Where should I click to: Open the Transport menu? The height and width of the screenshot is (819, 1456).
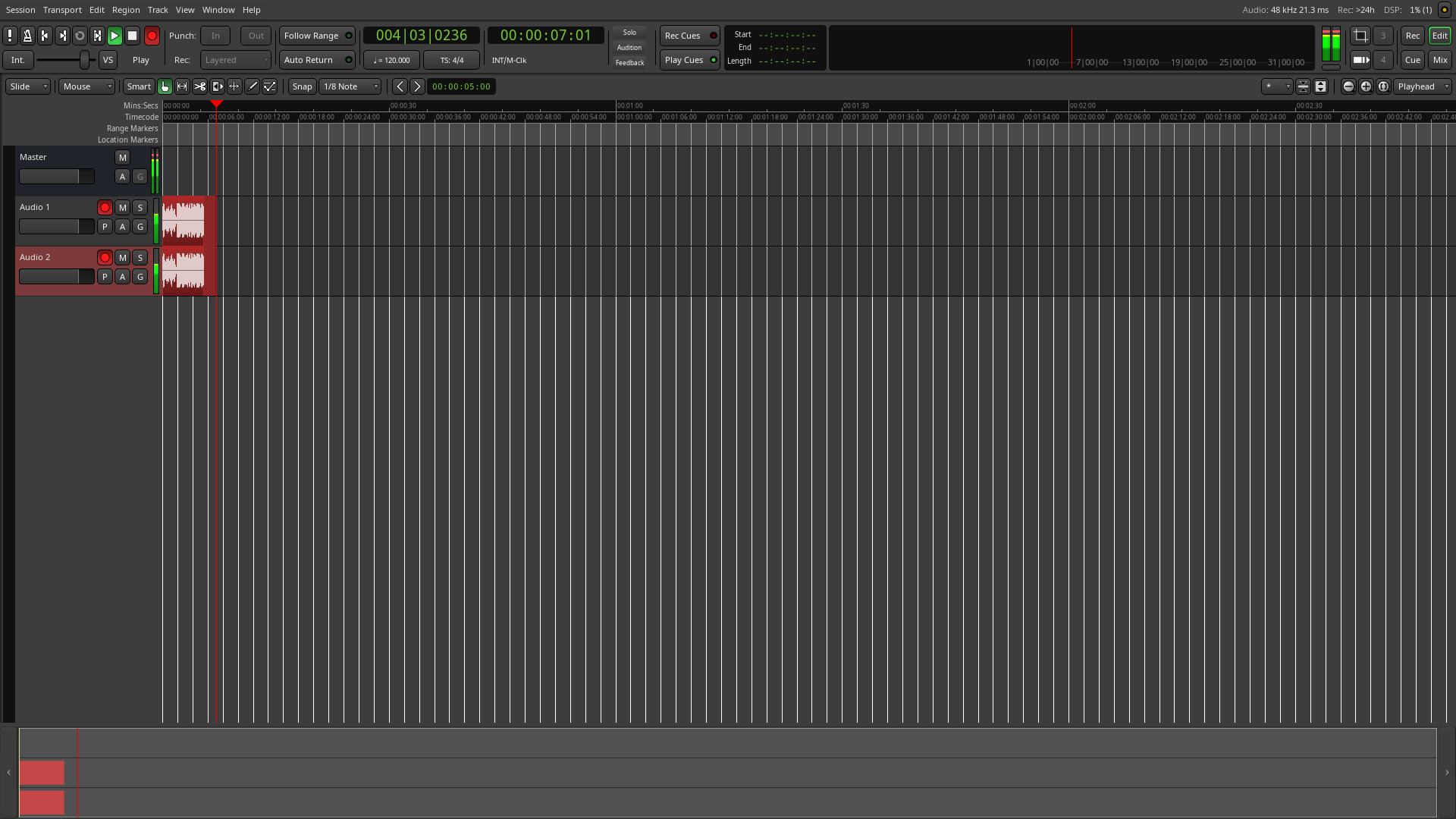pyautogui.click(x=62, y=10)
